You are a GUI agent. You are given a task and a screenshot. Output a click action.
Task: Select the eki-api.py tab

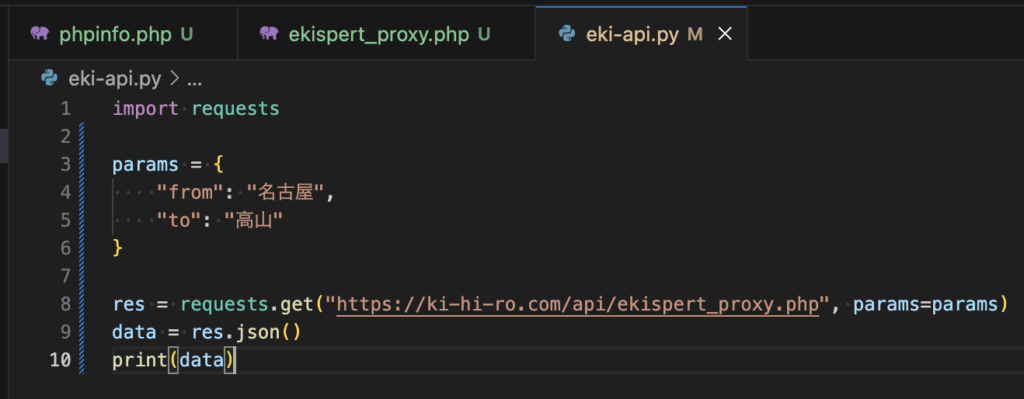641,34
